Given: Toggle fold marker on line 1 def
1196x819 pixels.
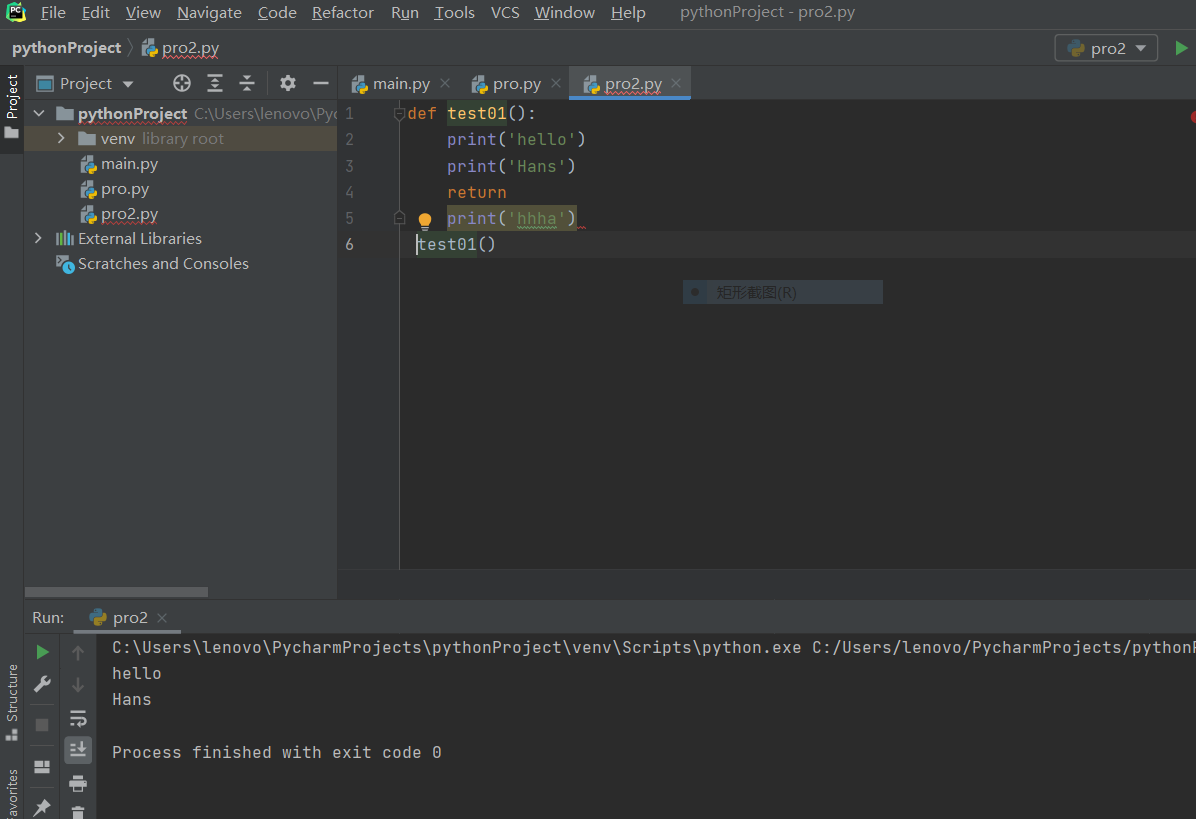Looking at the screenshot, I should click(399, 114).
